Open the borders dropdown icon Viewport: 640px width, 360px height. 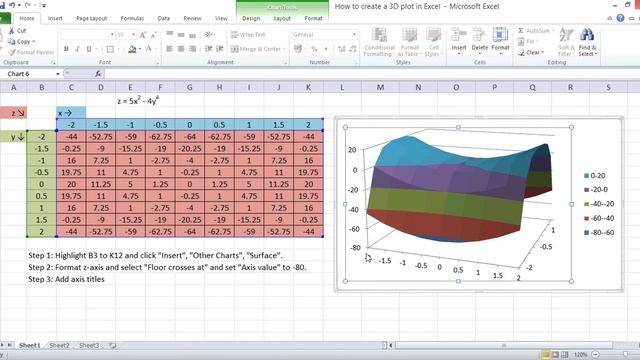pos(110,49)
